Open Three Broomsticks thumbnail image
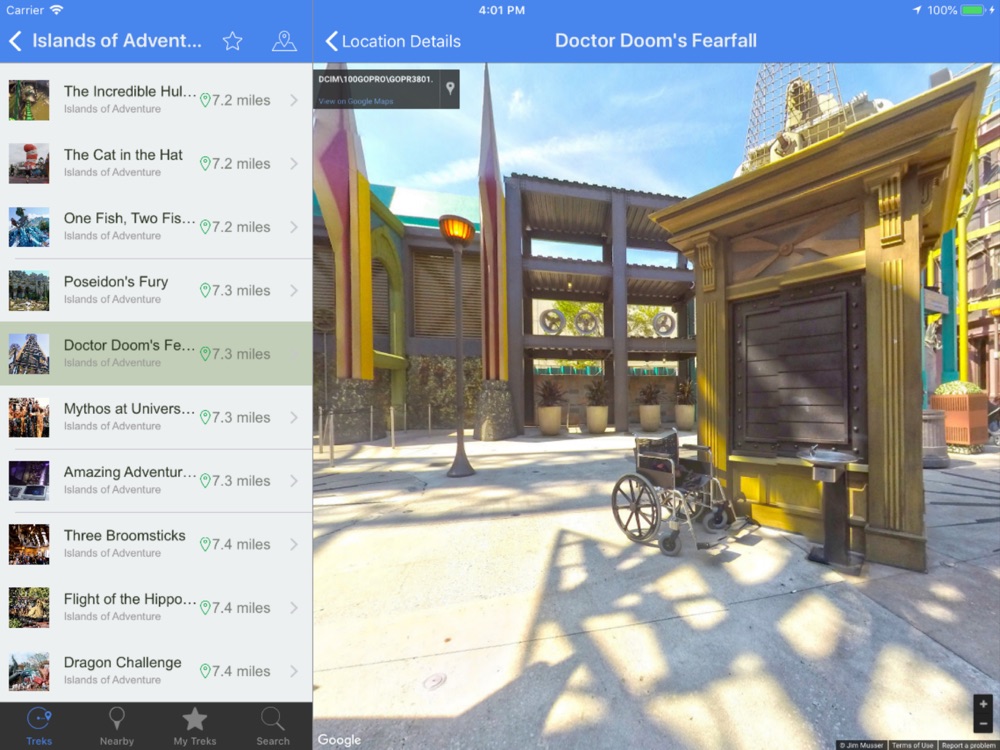This screenshot has width=1000, height=750. tap(29, 544)
